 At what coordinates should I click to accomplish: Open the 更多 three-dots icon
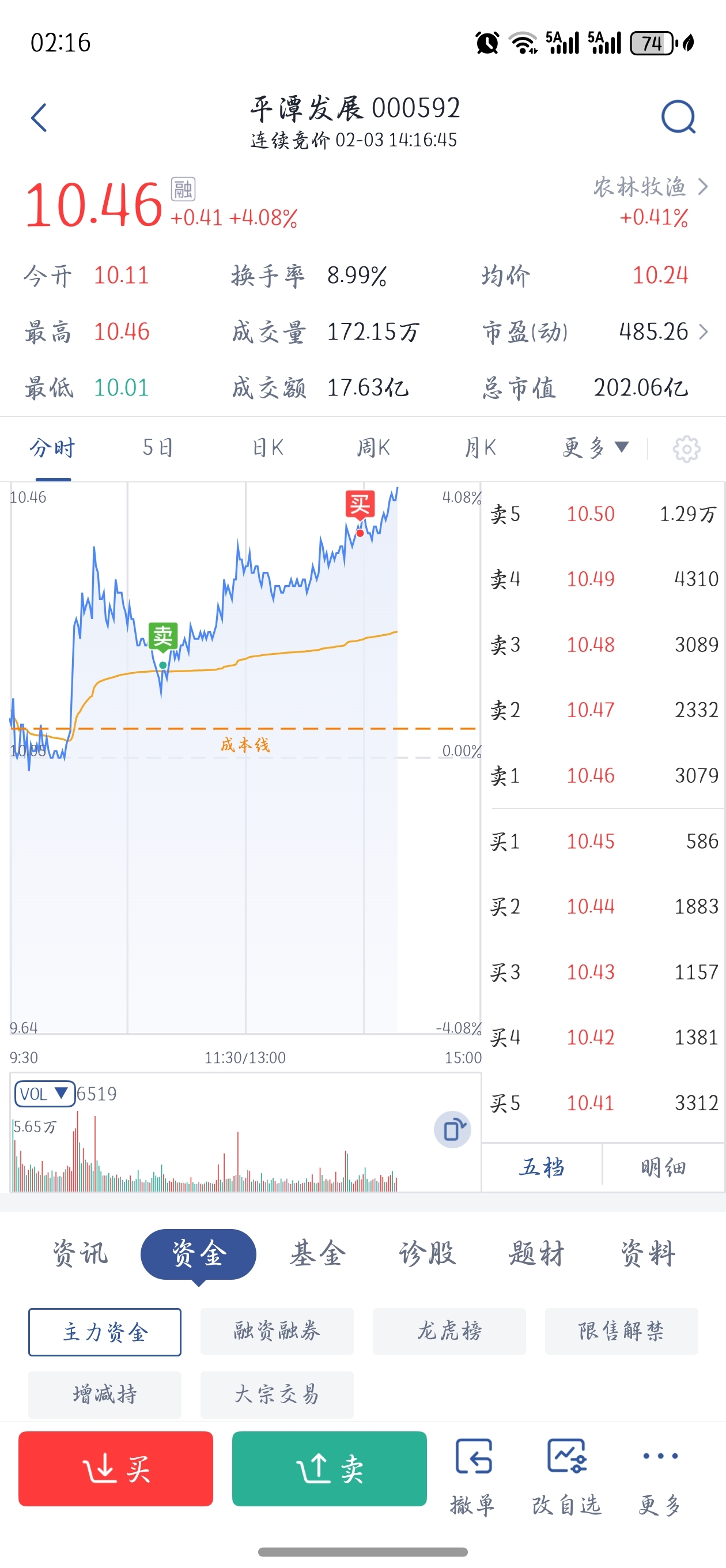pyautogui.click(x=660, y=1457)
